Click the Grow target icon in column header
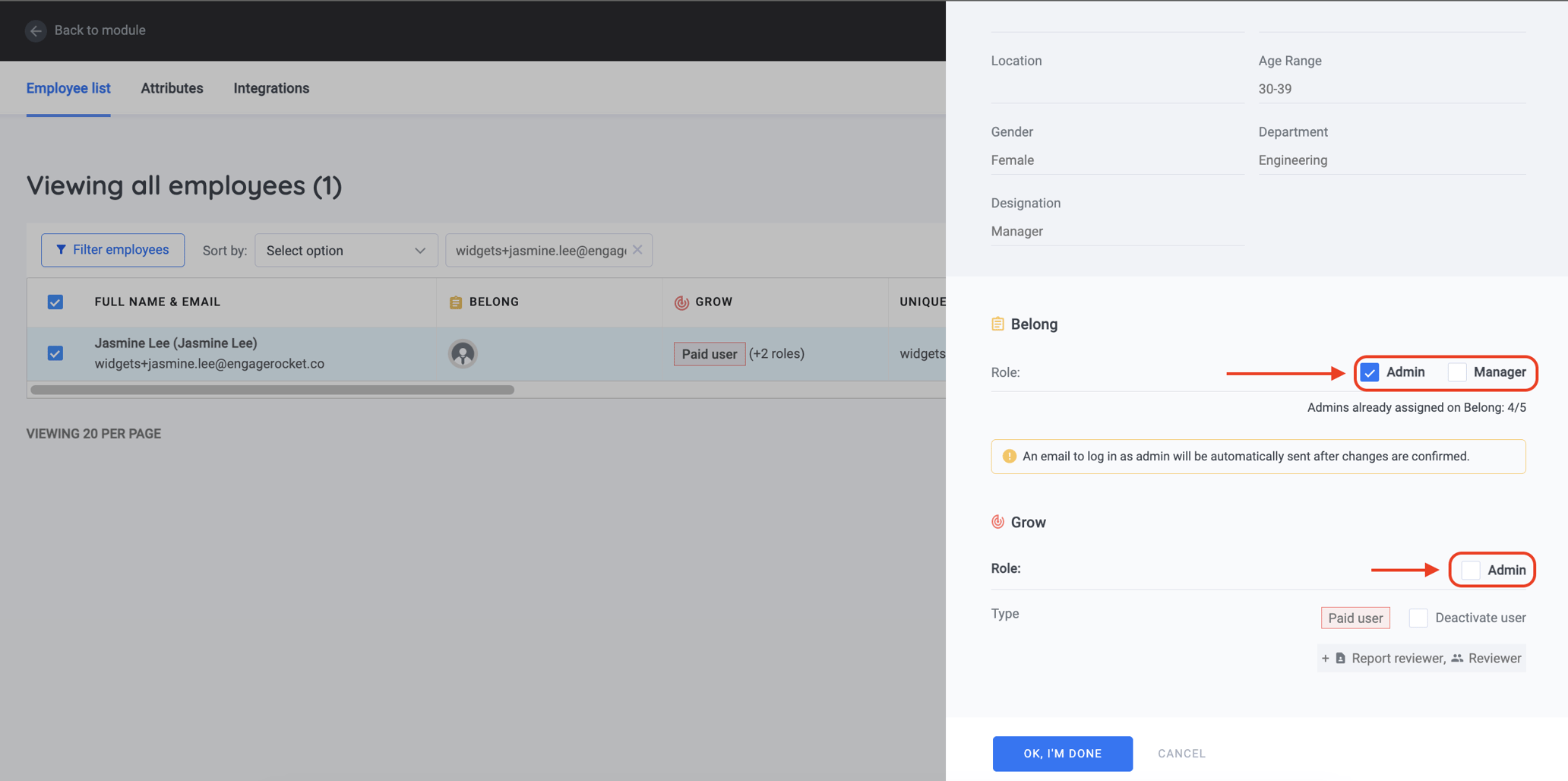Viewport: 1568px width, 781px height. 680,302
